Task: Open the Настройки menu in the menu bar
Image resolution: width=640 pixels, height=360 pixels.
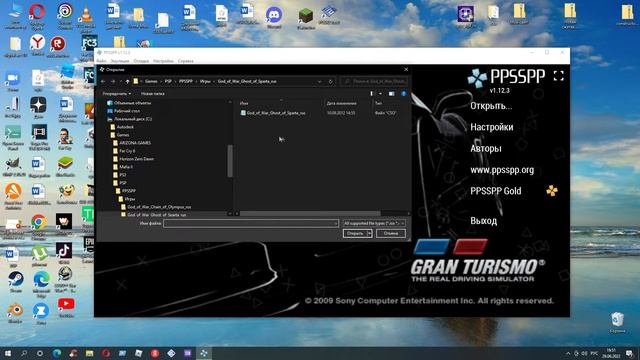Action: coord(163,61)
